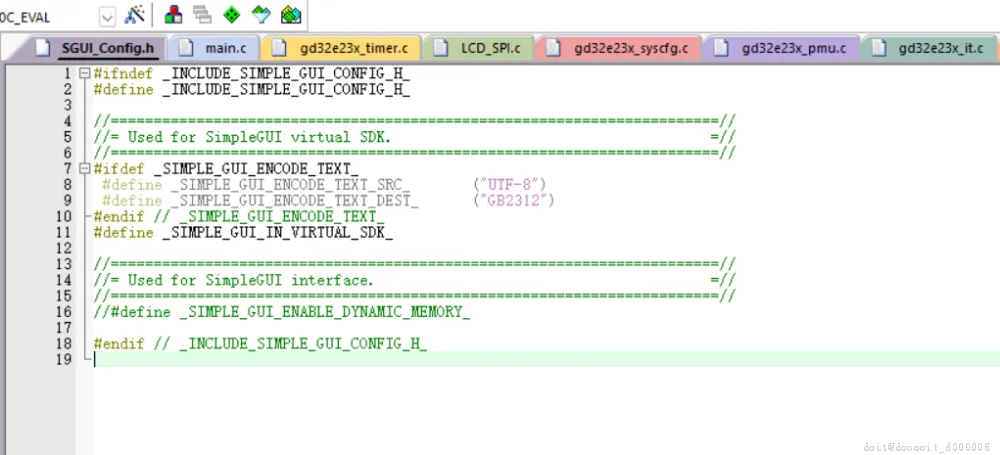Switch to the main.c tab

click(213, 48)
